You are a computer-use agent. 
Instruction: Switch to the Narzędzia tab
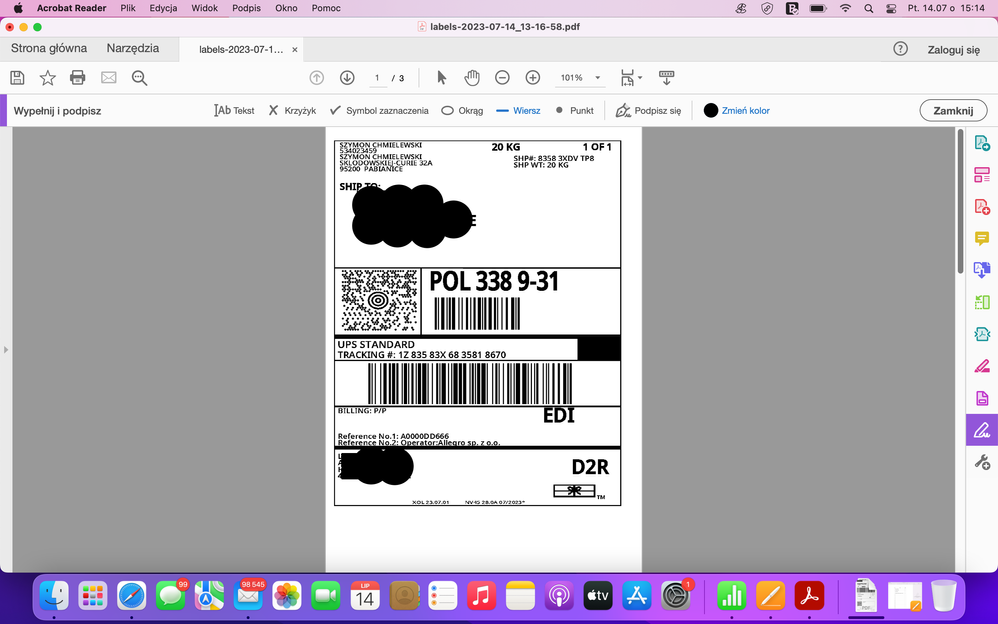[133, 48]
